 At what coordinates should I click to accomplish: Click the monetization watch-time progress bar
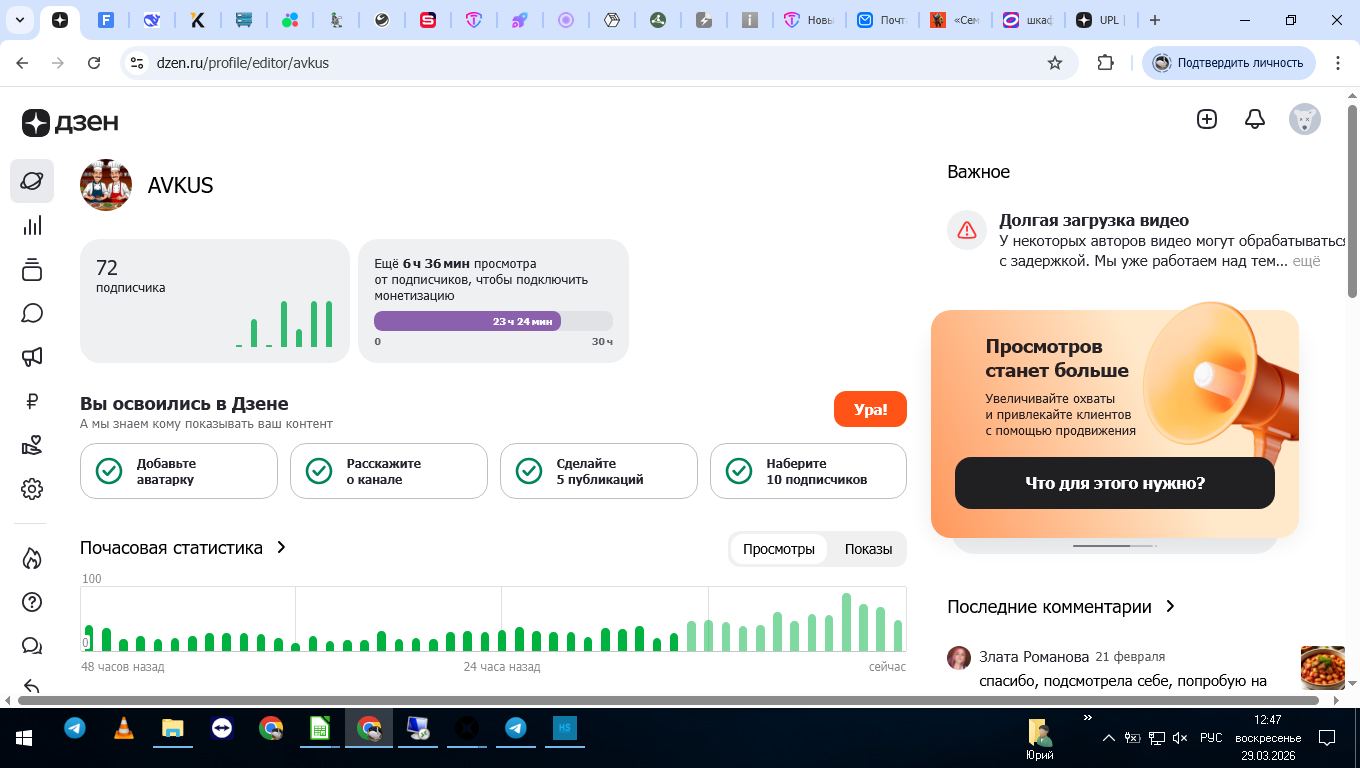[493, 321]
